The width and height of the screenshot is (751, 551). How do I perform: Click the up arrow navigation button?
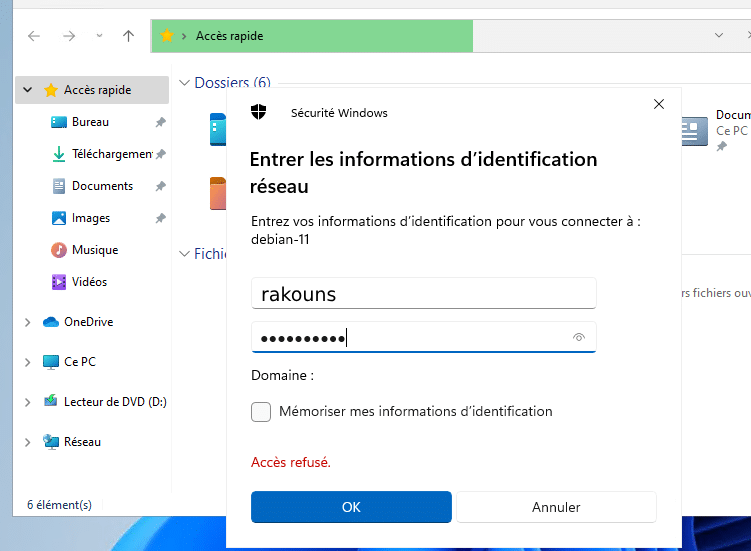click(x=128, y=36)
